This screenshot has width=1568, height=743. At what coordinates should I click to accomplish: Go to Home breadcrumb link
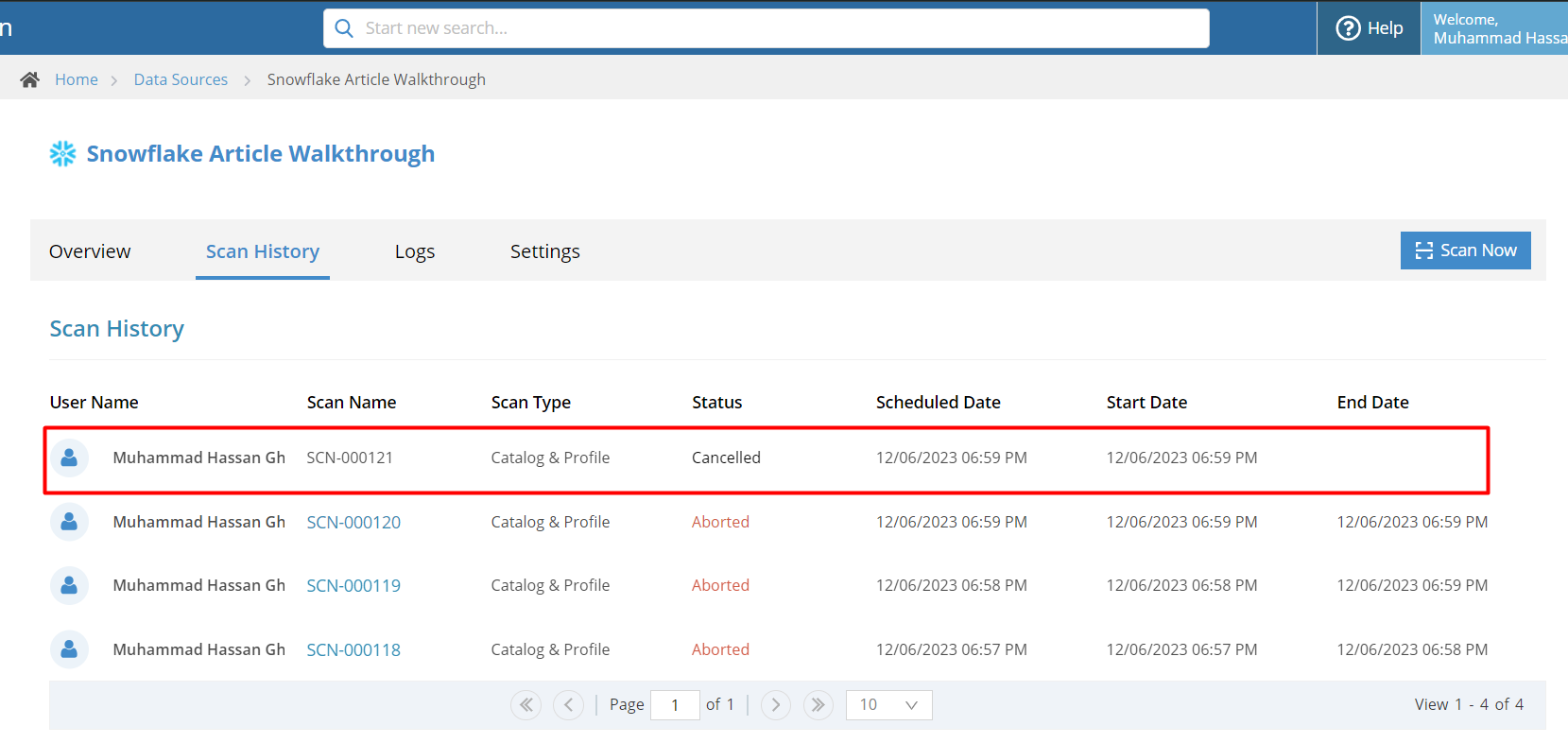77,79
